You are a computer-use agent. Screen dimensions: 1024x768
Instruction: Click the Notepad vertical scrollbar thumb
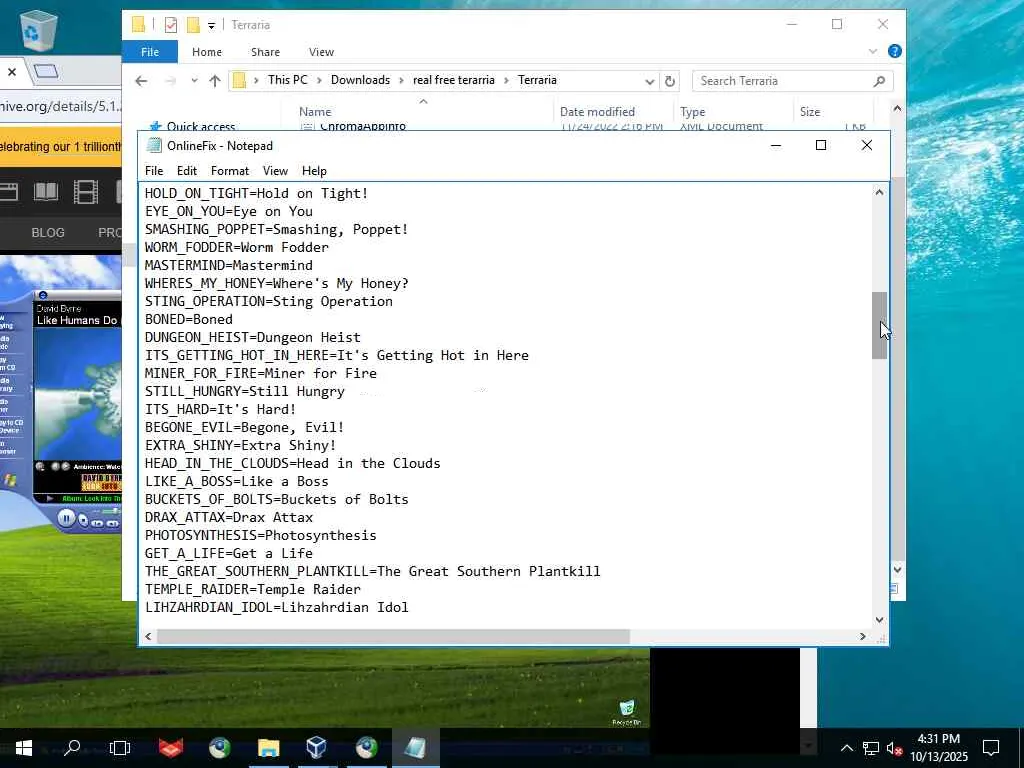coord(879,325)
